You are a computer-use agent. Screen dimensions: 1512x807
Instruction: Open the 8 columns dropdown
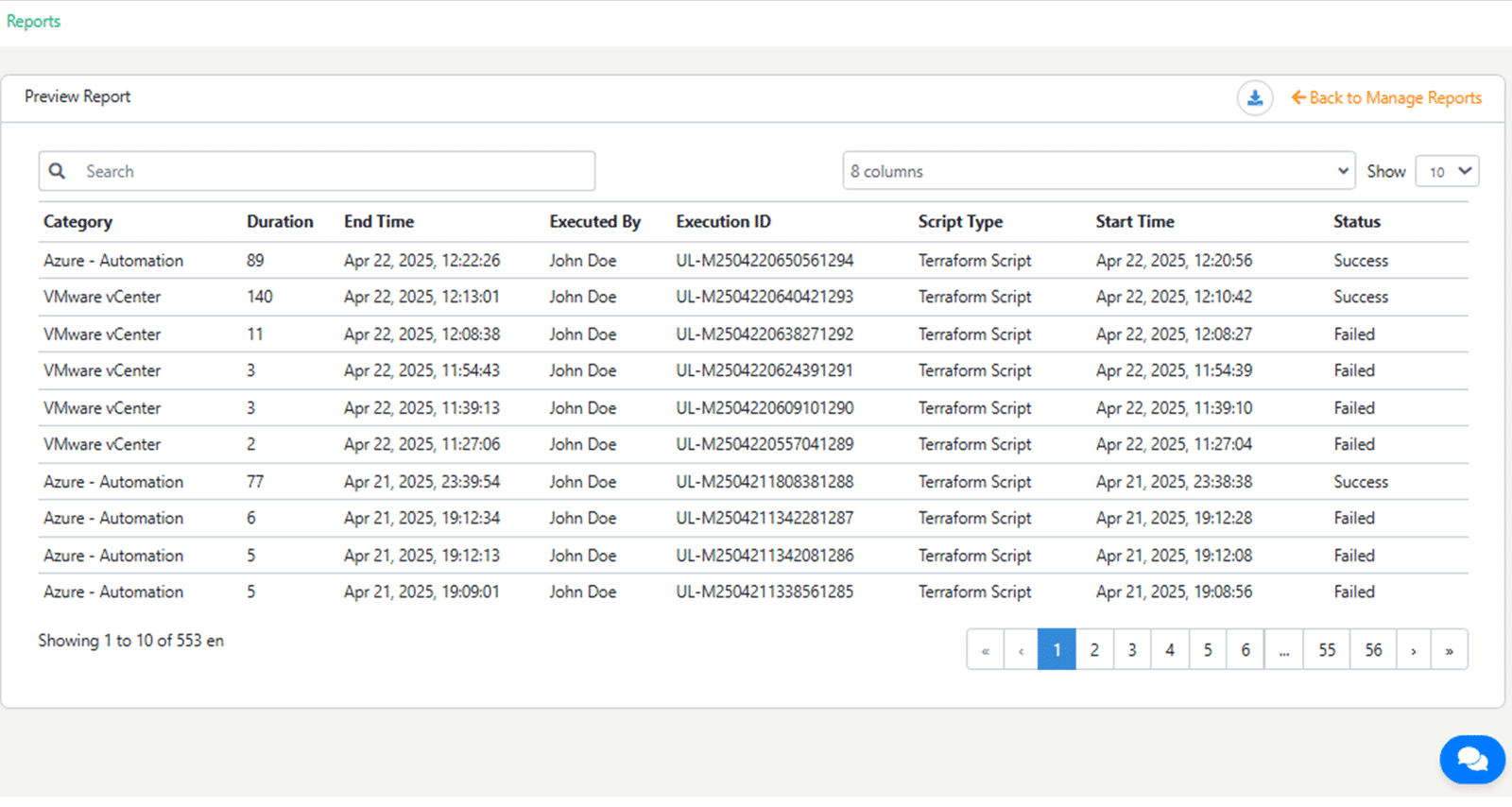tap(1098, 171)
